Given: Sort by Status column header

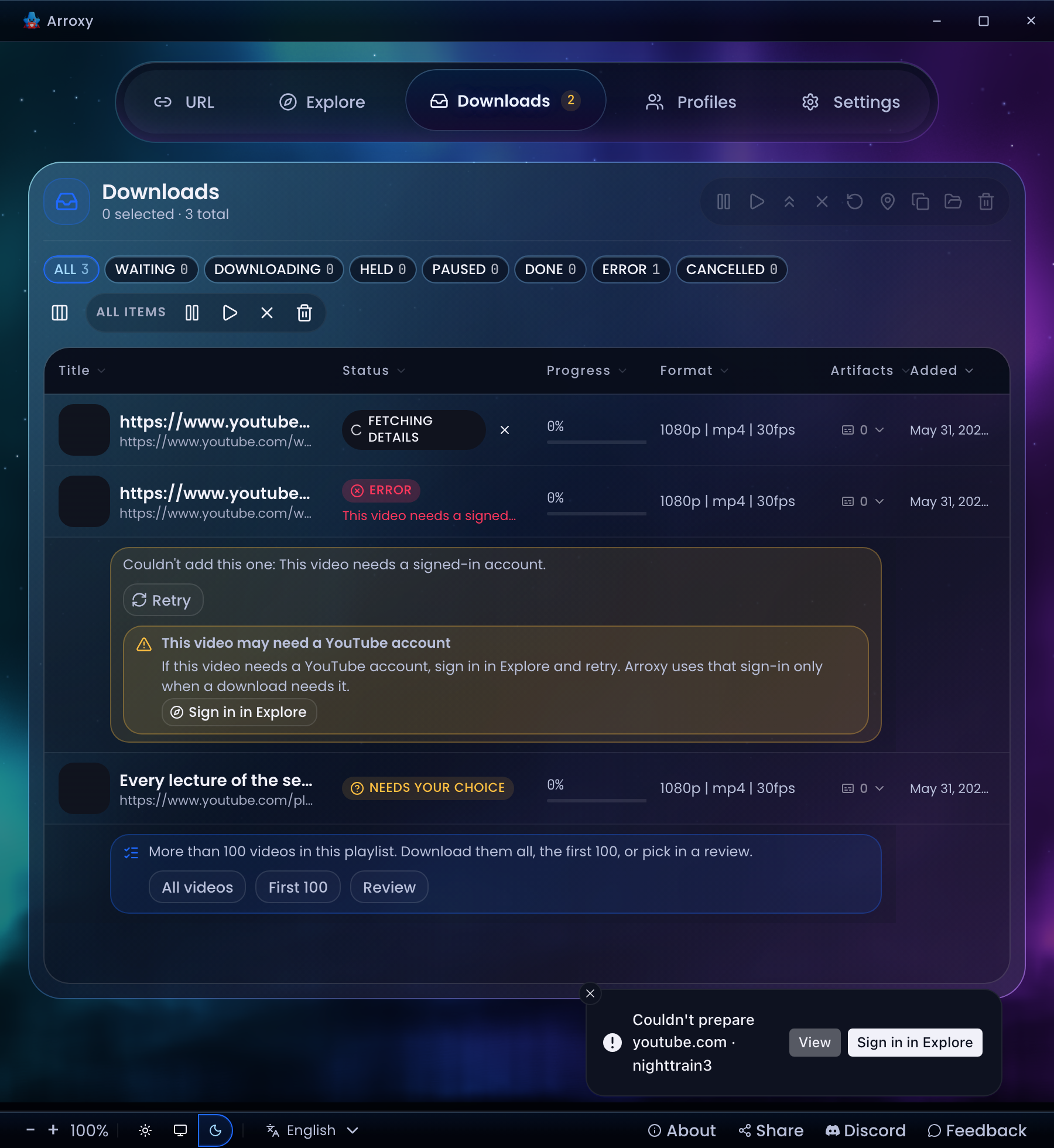Looking at the screenshot, I should click(374, 371).
